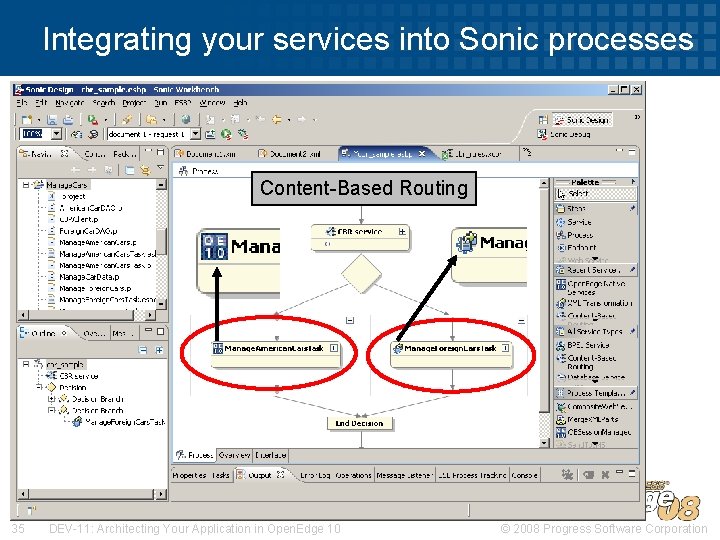
Task: Expand the first Decision Branch node in Outline
Action: [51, 399]
